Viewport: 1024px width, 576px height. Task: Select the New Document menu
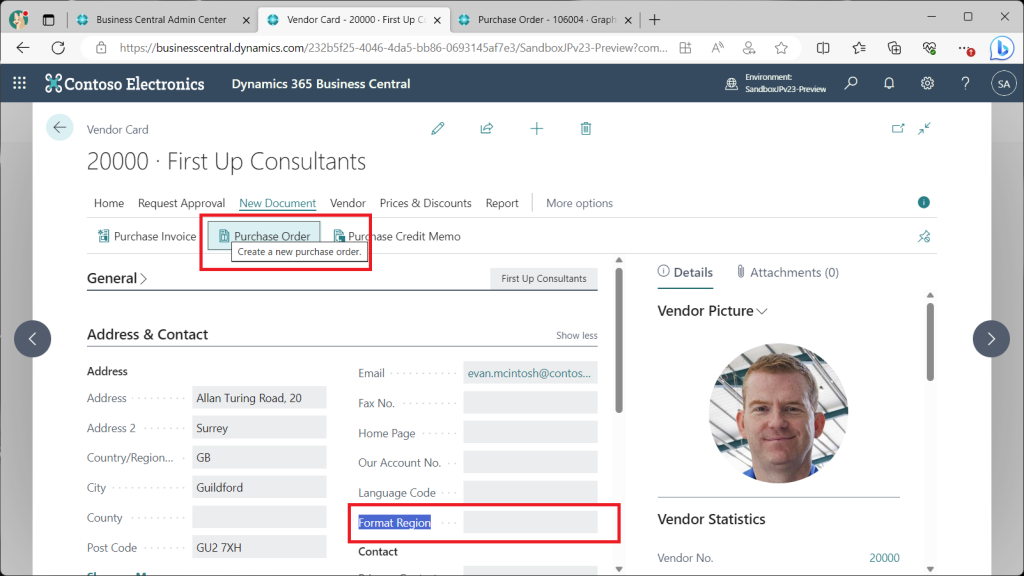click(278, 203)
